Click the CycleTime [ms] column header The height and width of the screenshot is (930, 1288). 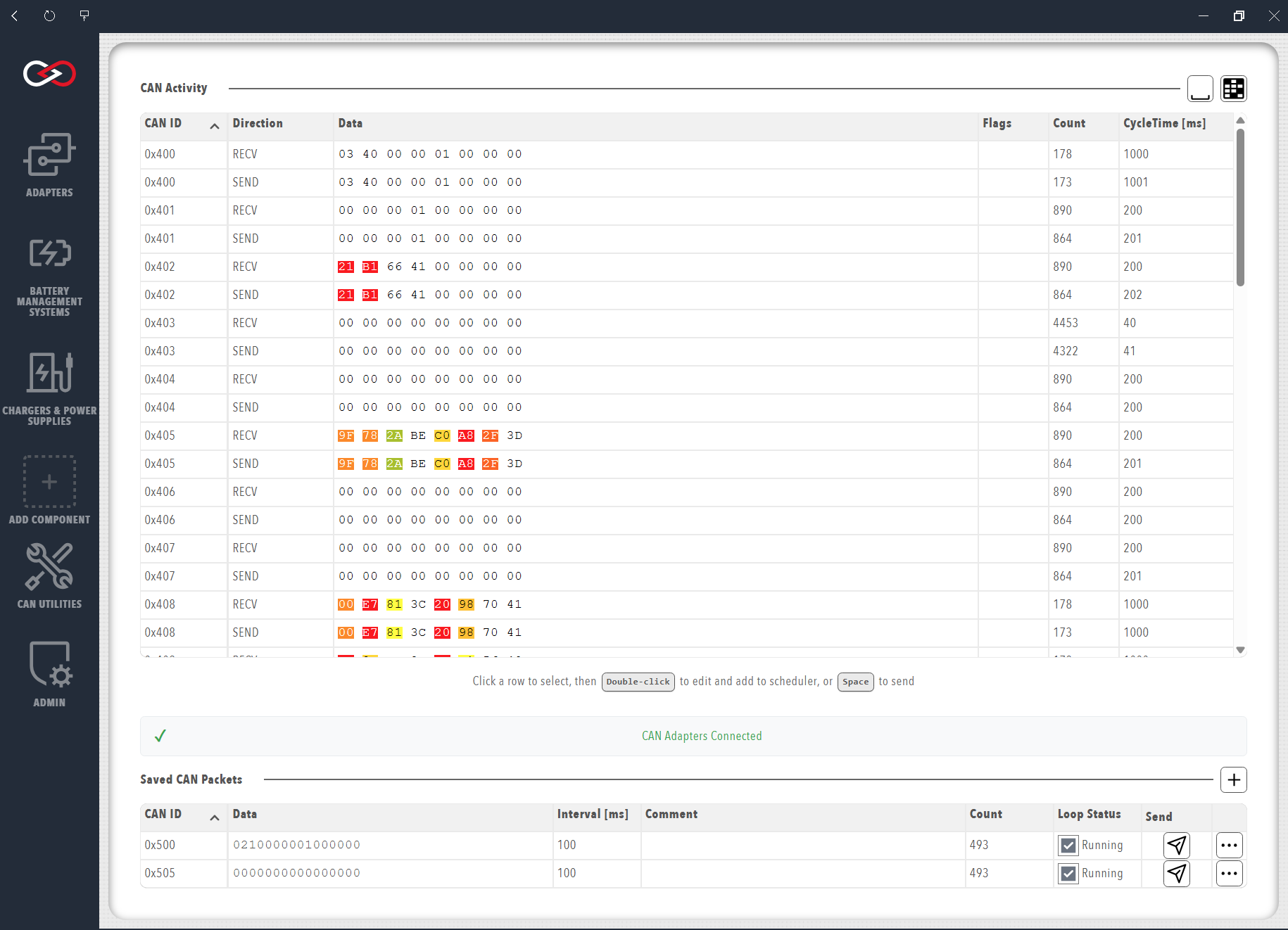click(x=1164, y=124)
